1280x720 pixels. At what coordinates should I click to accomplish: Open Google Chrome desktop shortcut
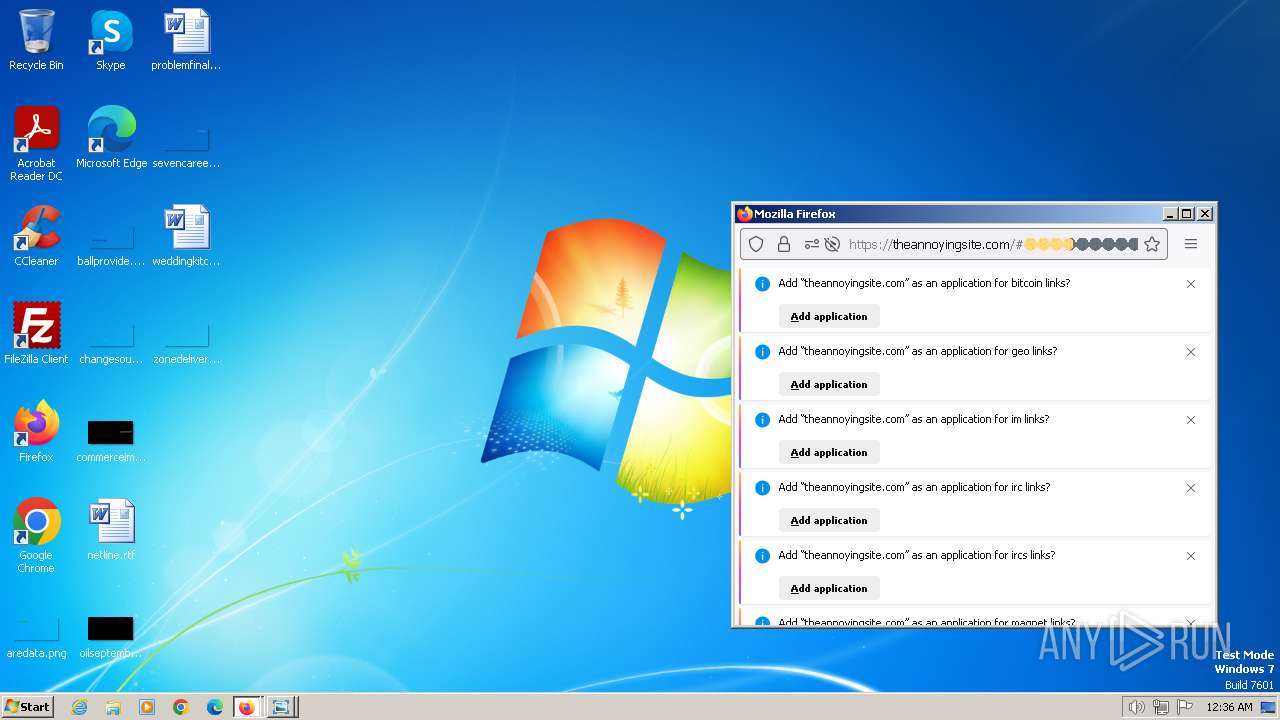coord(36,536)
